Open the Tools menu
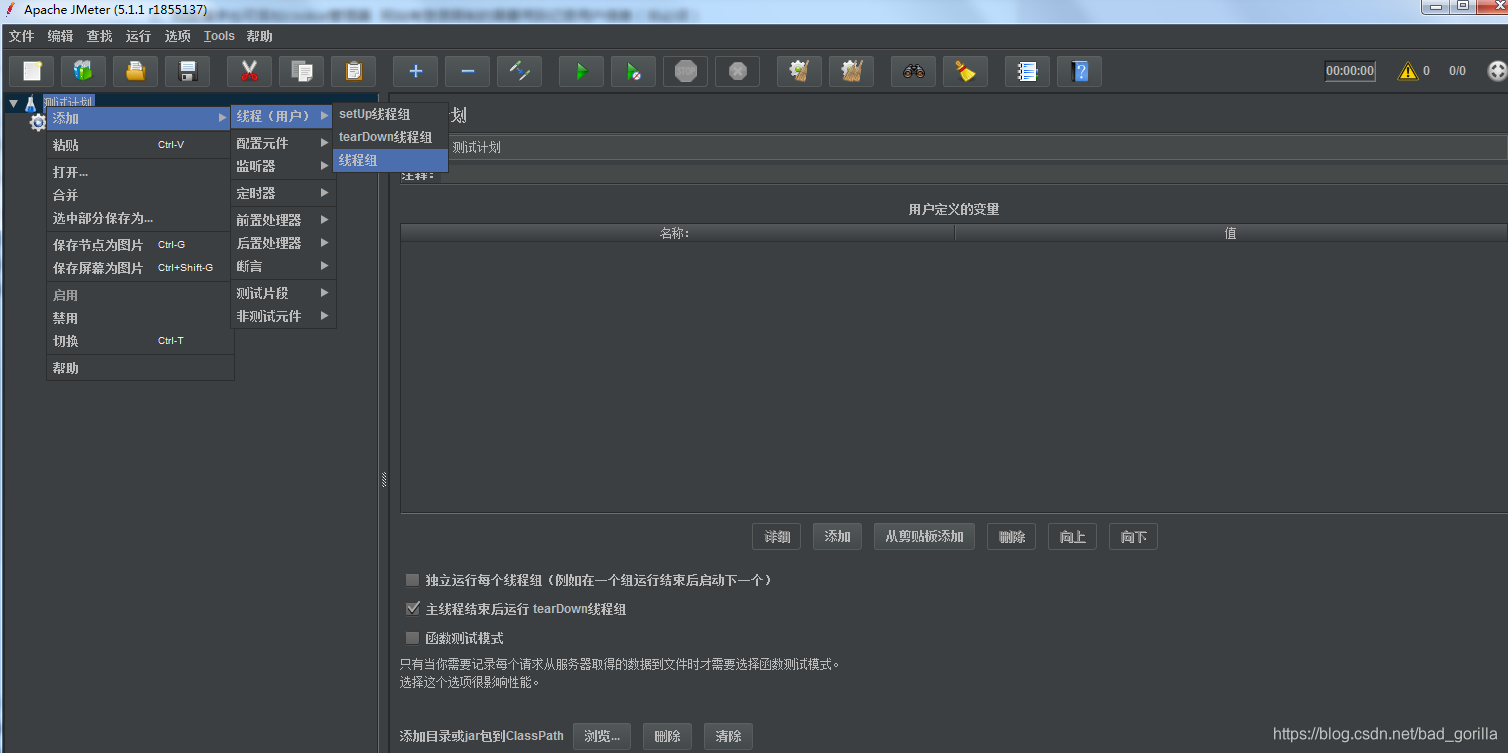Screen dimensions: 1508x753 pyautogui.click(x=219, y=36)
